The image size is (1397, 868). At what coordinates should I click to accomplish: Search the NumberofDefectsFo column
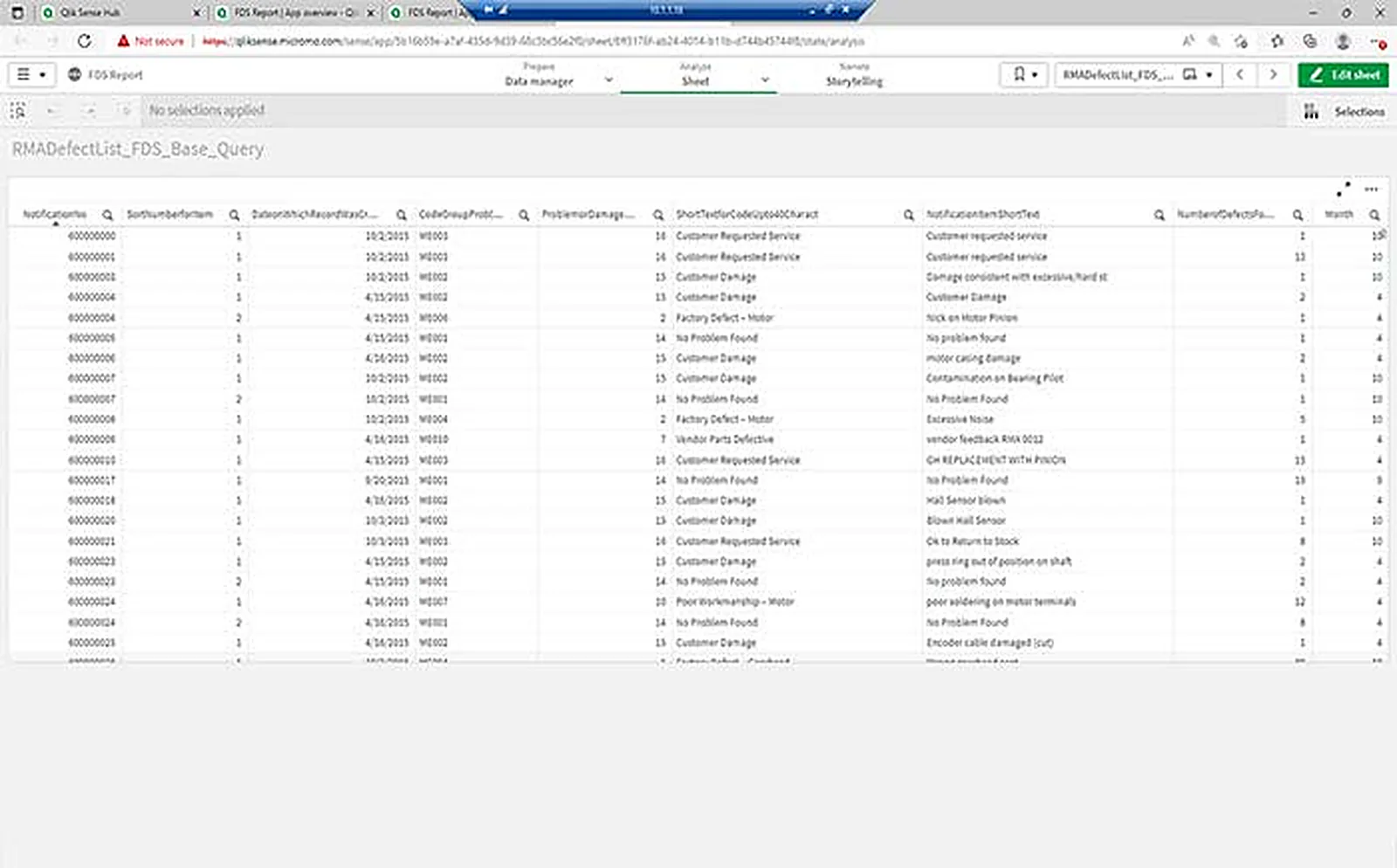pos(1297,215)
